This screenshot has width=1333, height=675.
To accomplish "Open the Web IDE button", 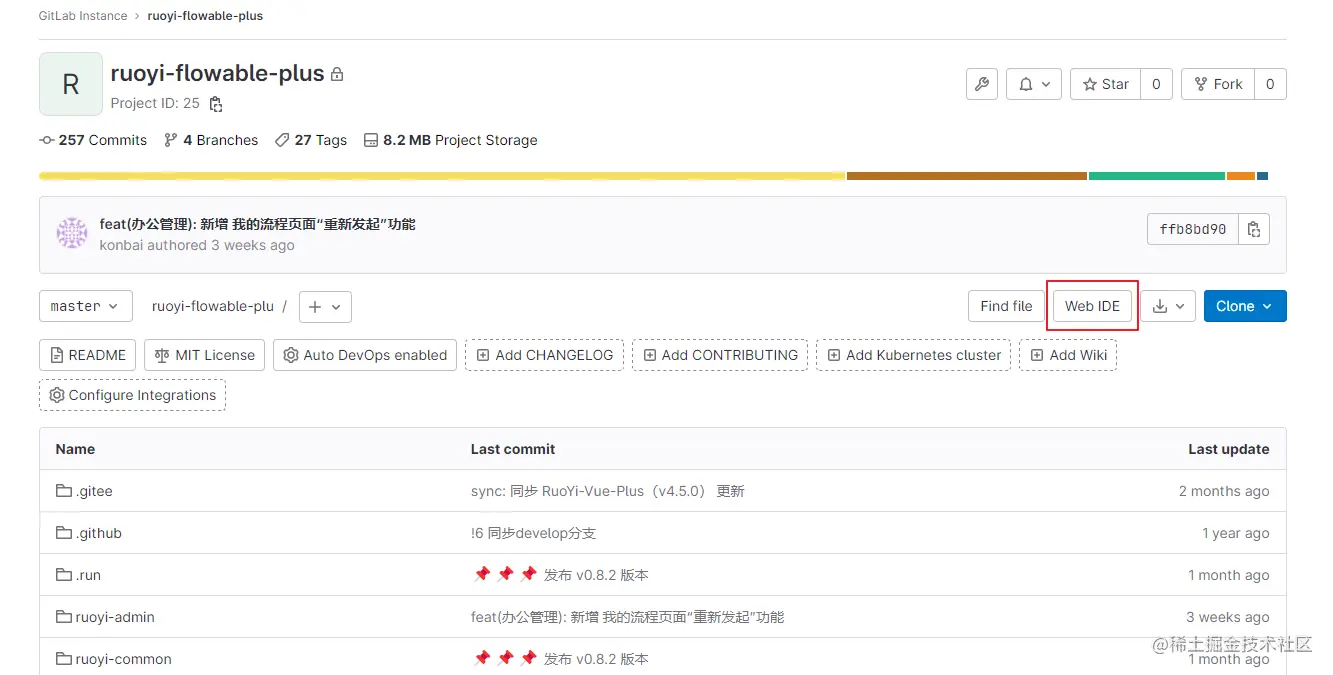I will click(1092, 306).
